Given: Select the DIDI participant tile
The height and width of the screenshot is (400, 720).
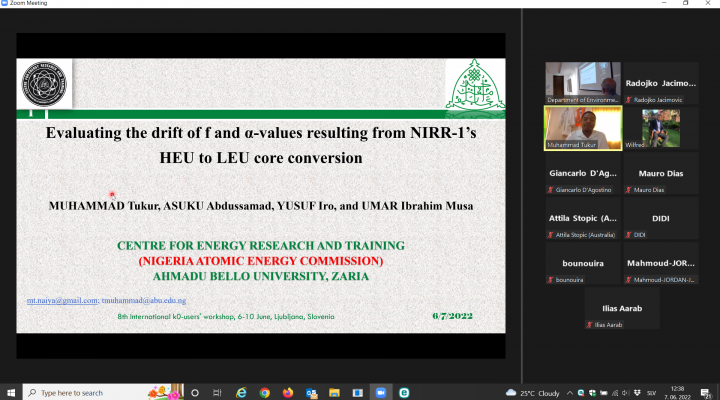Looking at the screenshot, I should [661, 218].
